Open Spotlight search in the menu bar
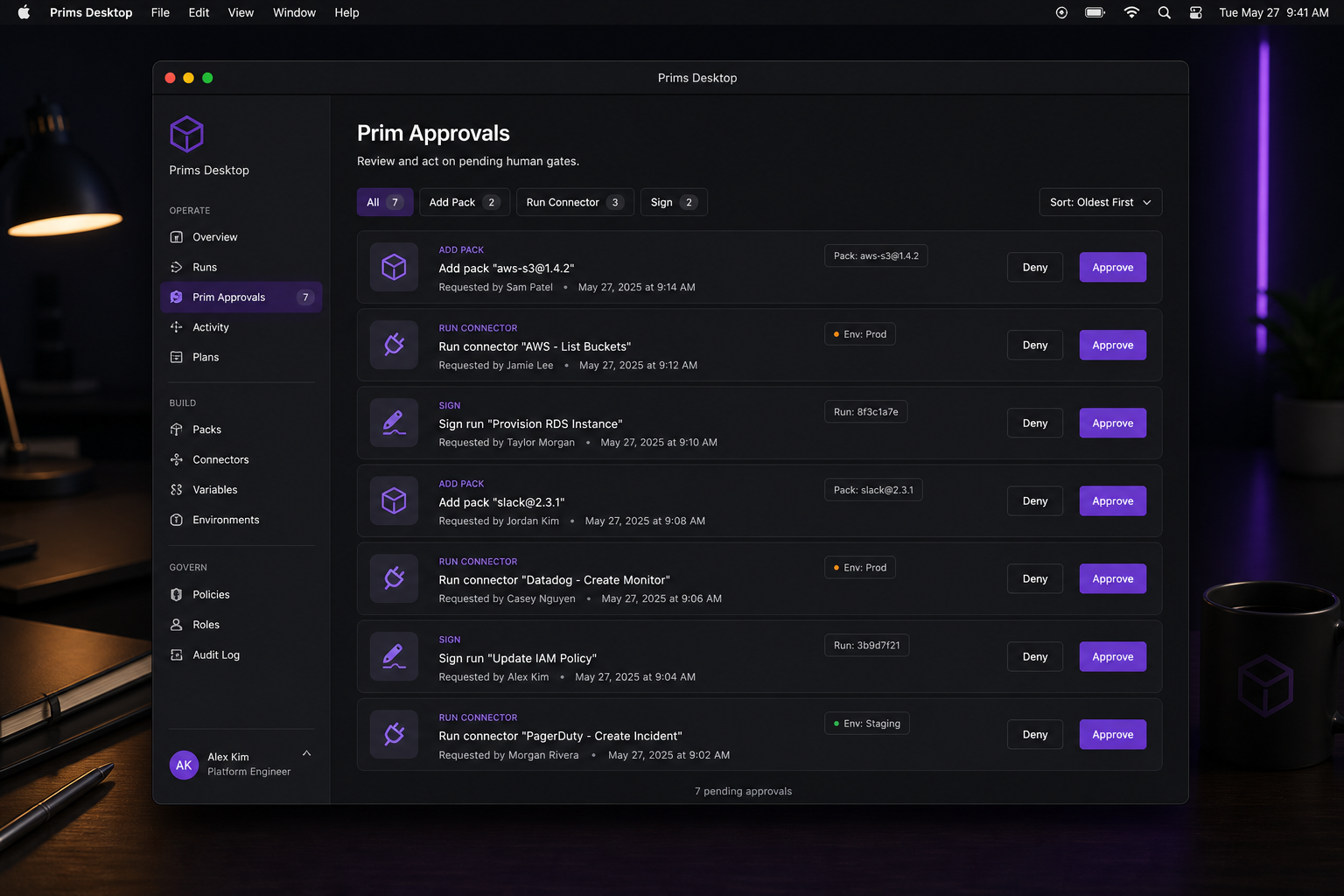The image size is (1344, 896). (x=1164, y=12)
